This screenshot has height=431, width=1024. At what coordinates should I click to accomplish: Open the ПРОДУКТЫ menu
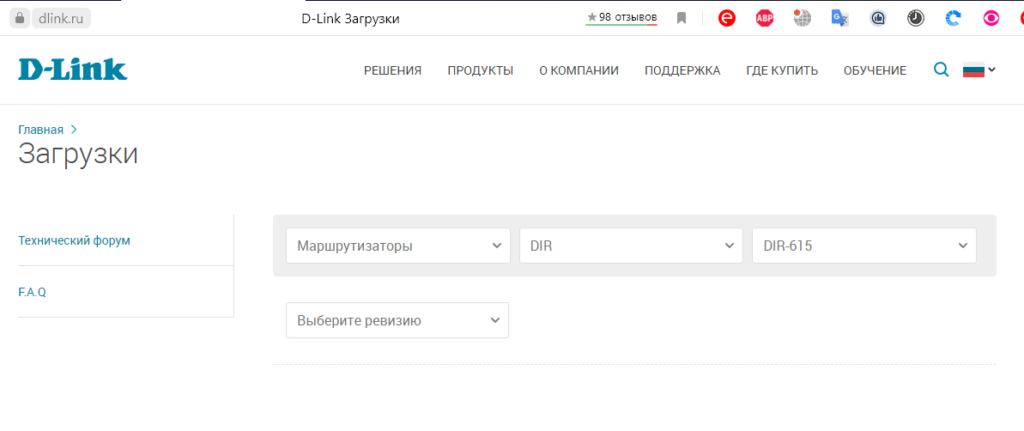(480, 71)
